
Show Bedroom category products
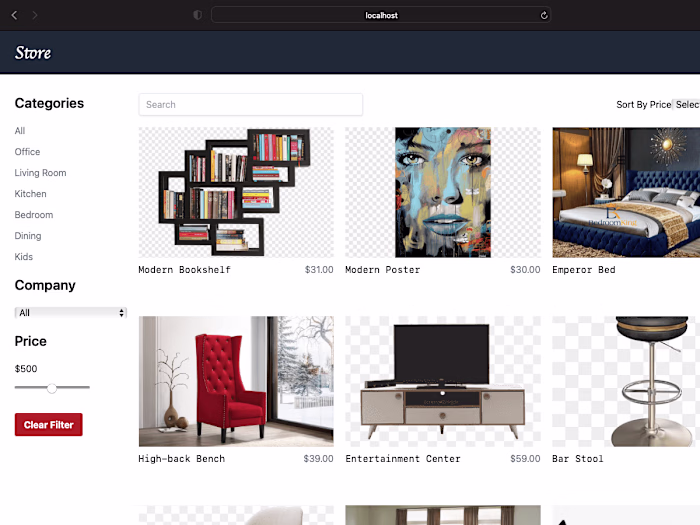(x=33, y=215)
